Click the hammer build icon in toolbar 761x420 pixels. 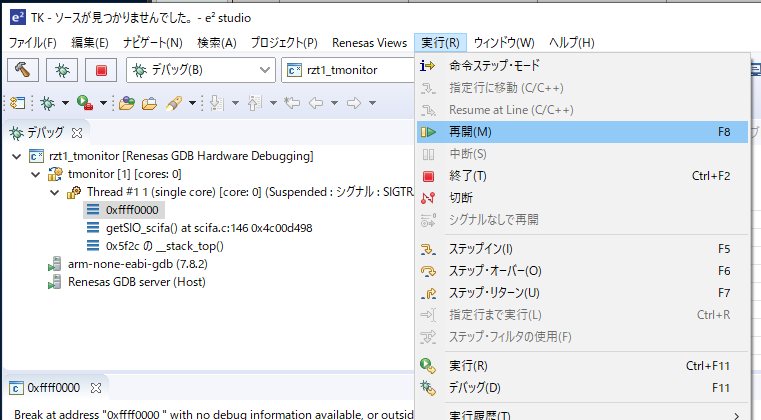23,70
